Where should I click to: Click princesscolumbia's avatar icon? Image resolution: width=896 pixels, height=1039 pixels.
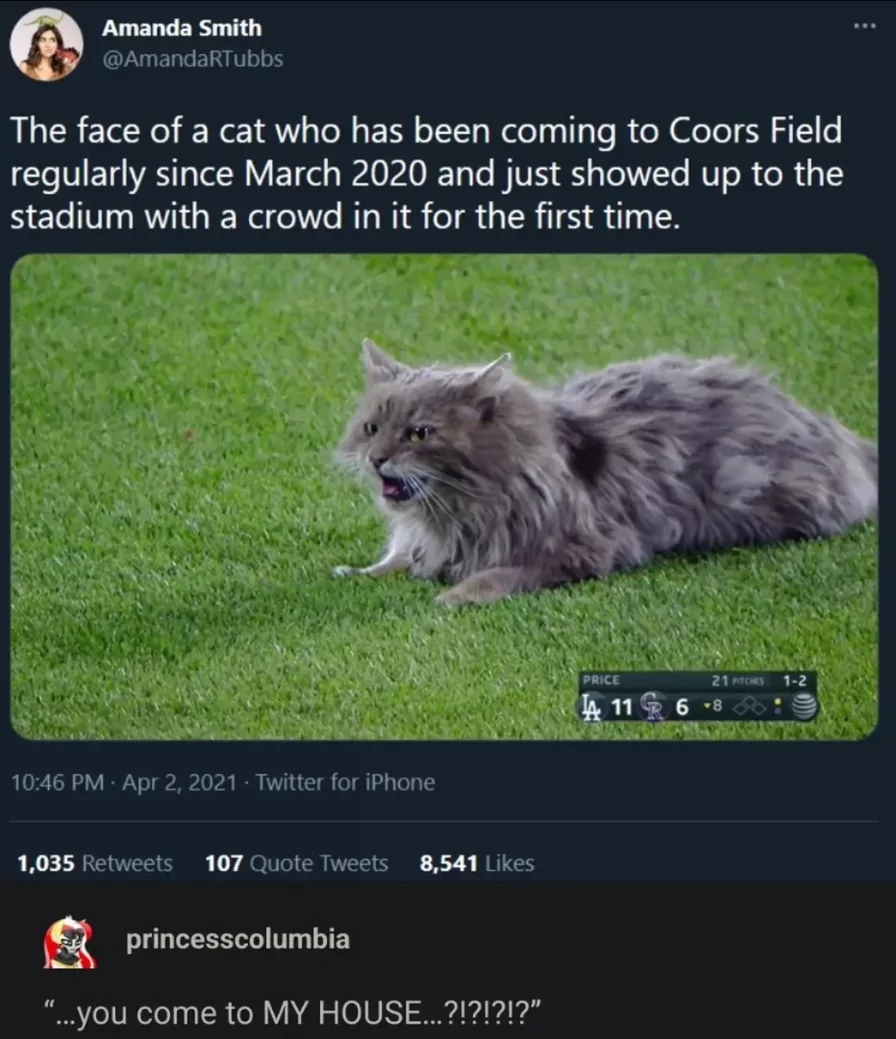pos(70,942)
